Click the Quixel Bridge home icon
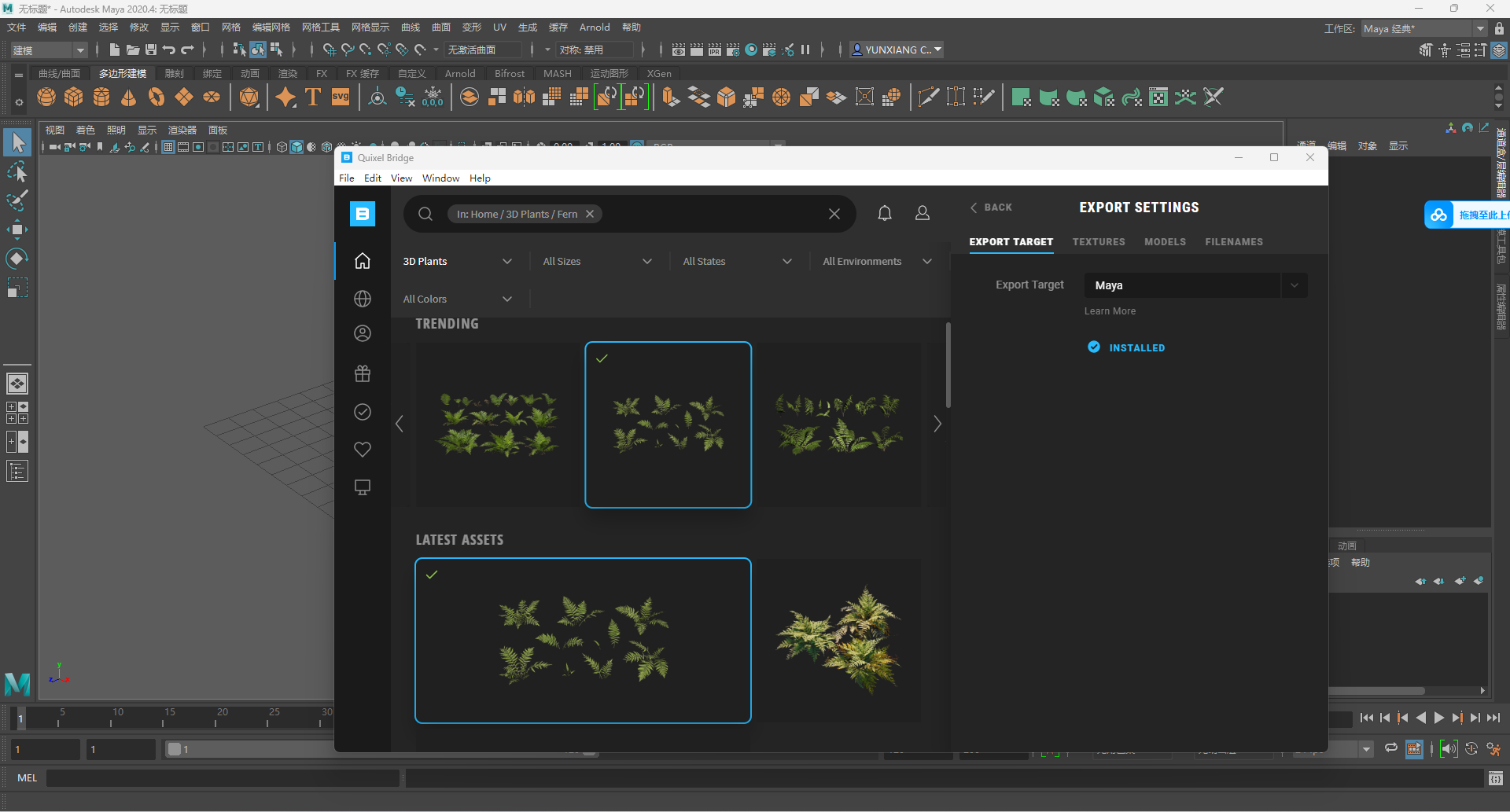This screenshot has width=1510, height=812. point(363,261)
